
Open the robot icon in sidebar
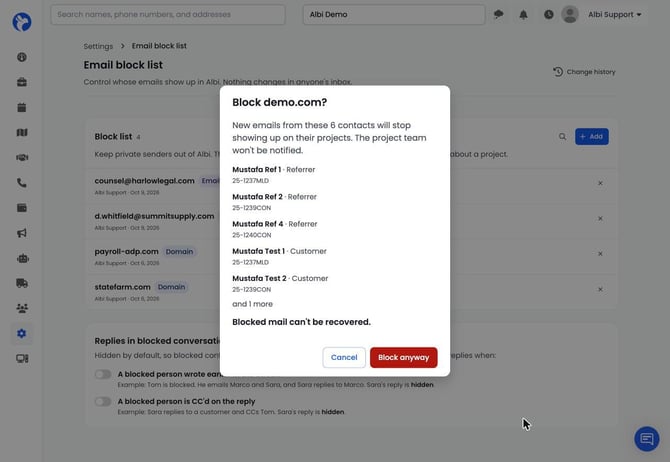[22, 258]
